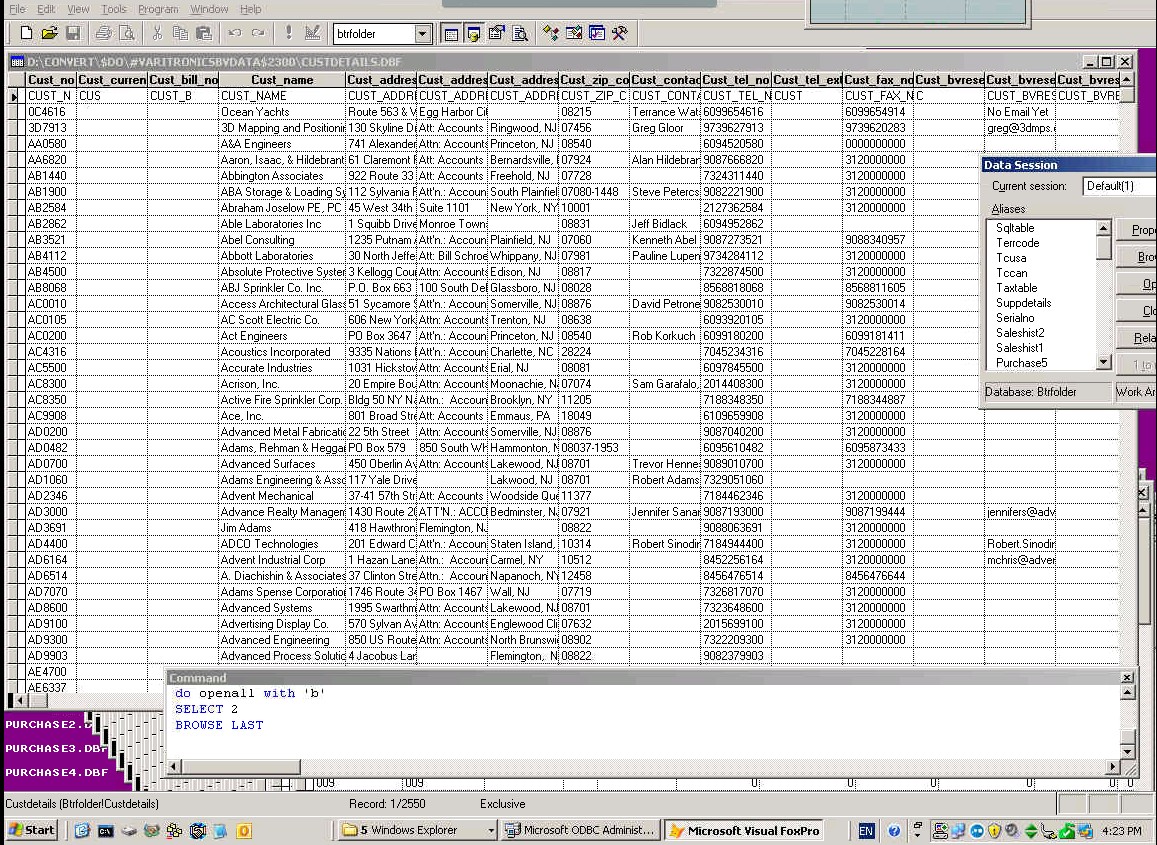
Task: Select the Abbott Laboratories name cell
Action: coord(282,256)
